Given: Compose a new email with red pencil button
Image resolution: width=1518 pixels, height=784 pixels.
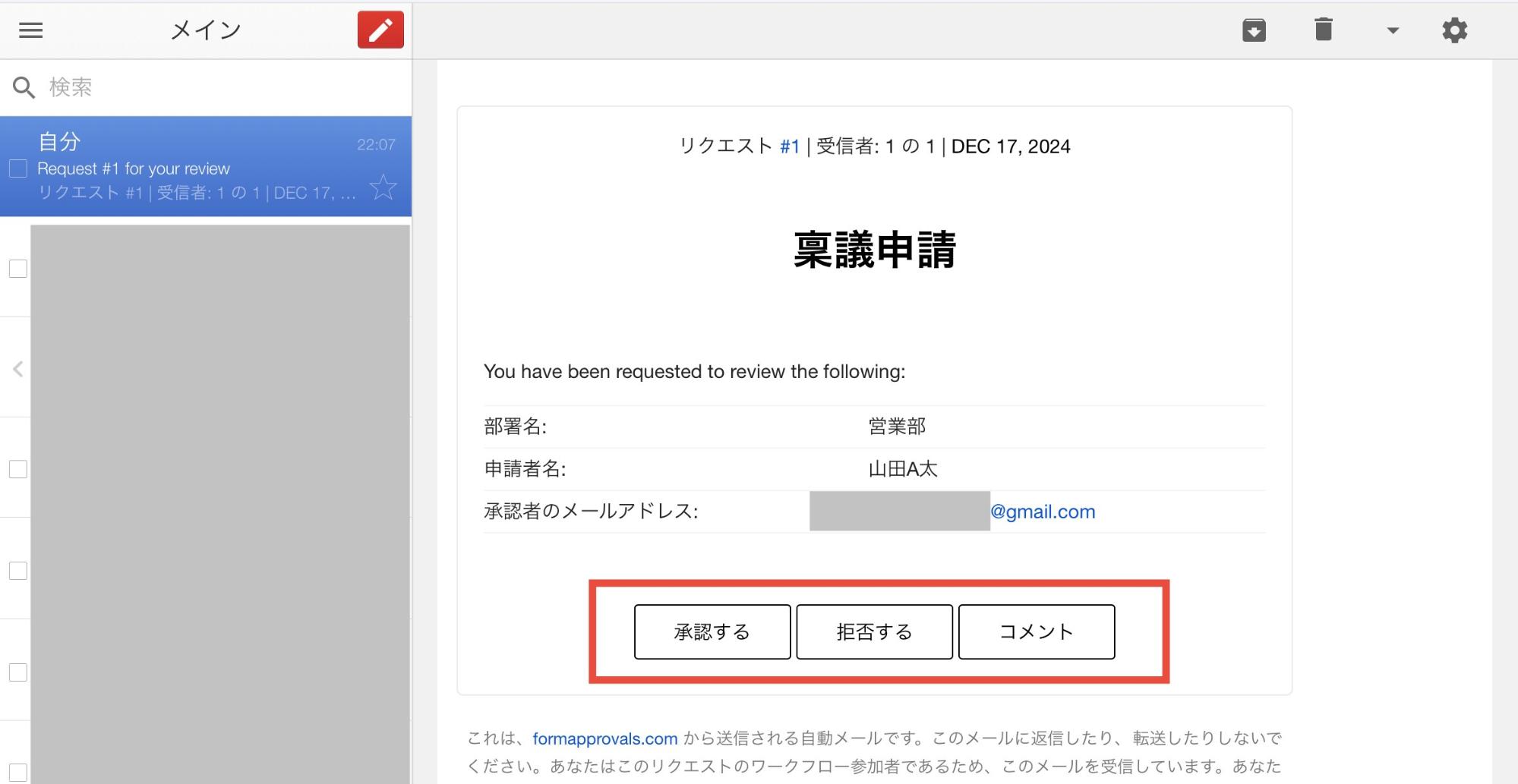Looking at the screenshot, I should 380,30.
